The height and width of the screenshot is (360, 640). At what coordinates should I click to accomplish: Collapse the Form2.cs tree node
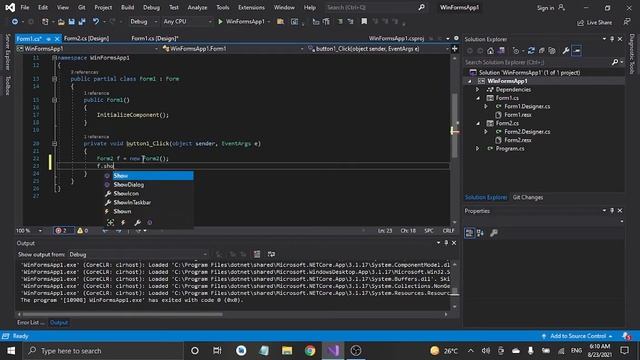tap(478, 123)
